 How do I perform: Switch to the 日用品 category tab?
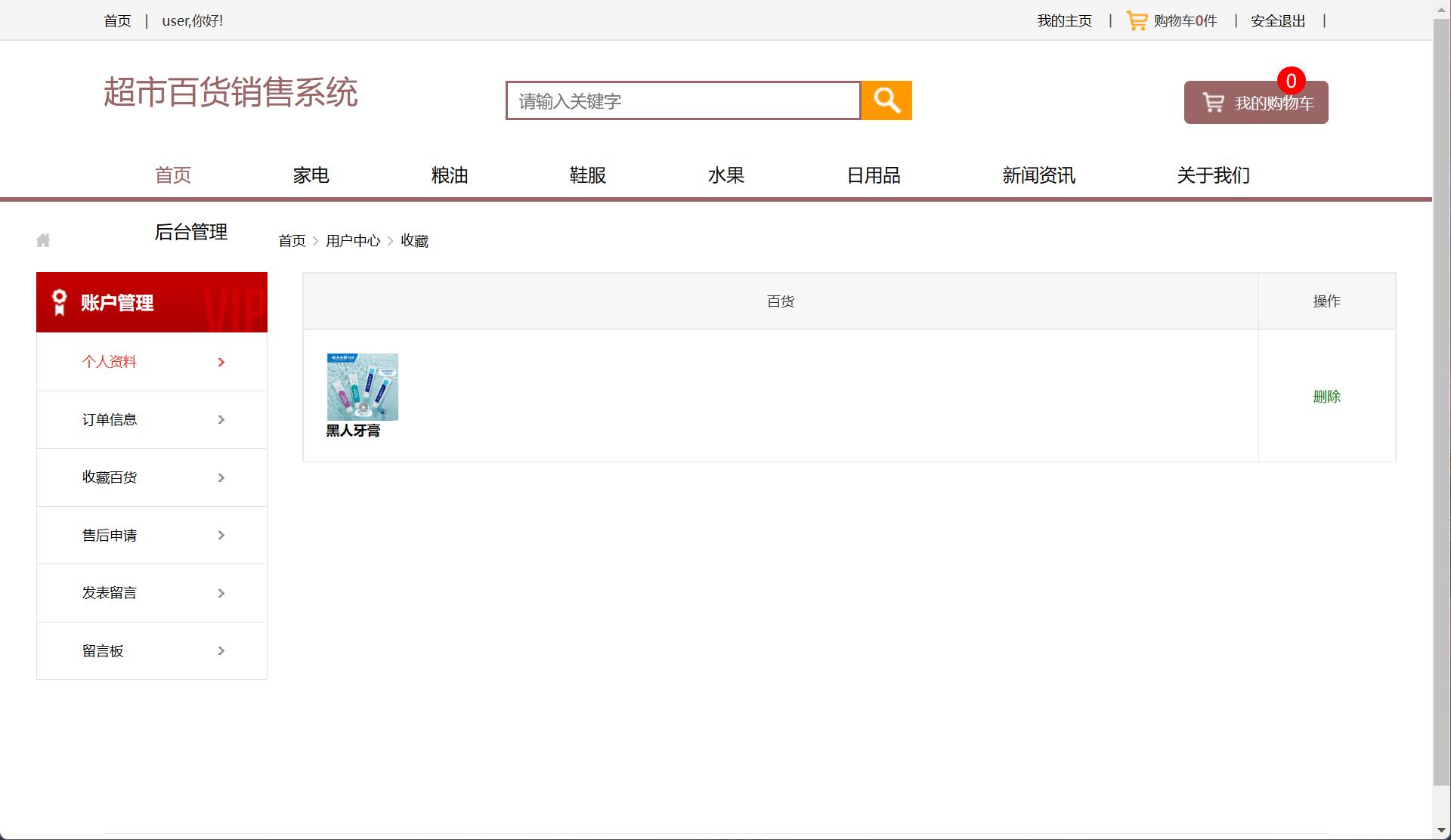(x=874, y=175)
